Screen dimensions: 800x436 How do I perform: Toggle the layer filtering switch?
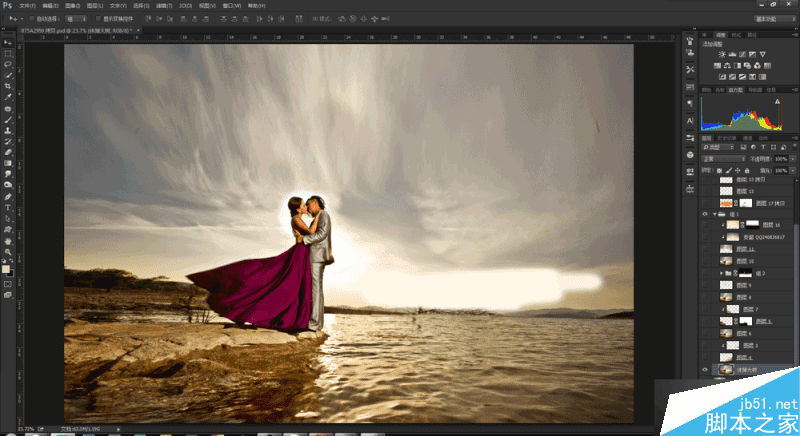click(794, 147)
